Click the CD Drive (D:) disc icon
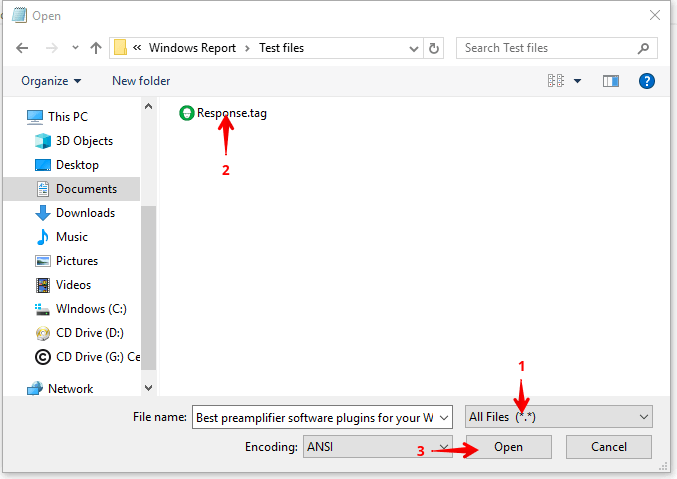The height and width of the screenshot is (479, 677). click(x=43, y=333)
